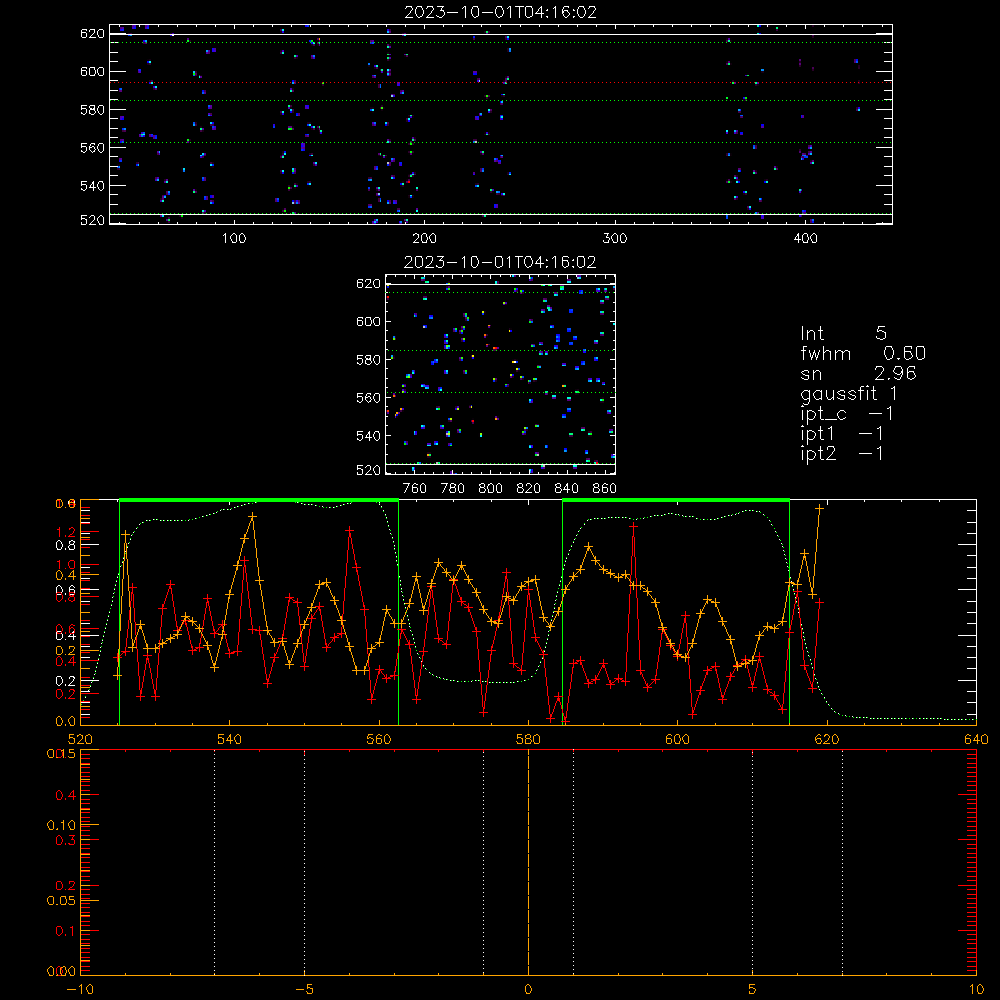
Task: Click the '820' x-axis label of the middle panel
Action: (x=529, y=489)
